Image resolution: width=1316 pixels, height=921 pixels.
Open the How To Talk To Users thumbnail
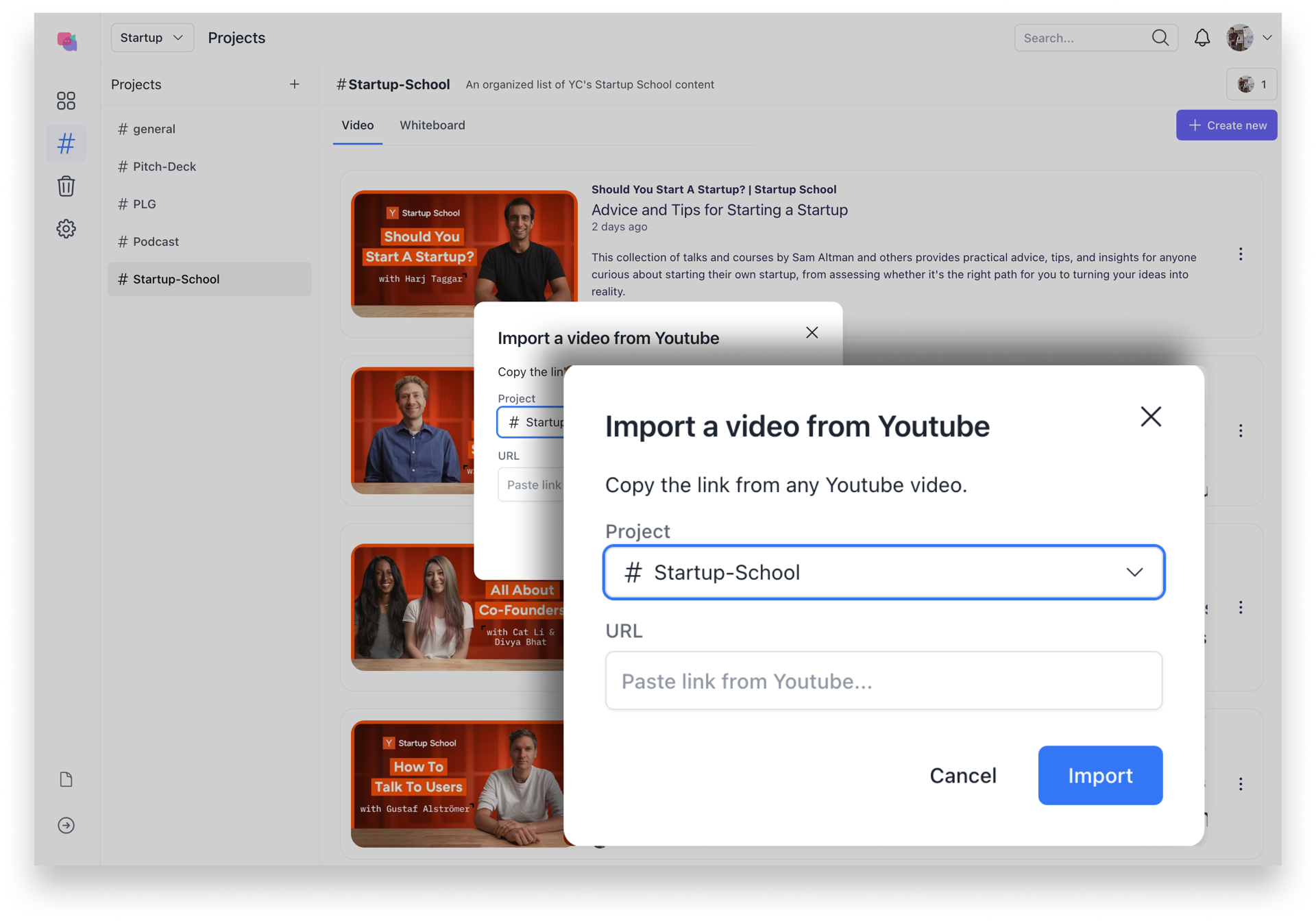[457, 783]
